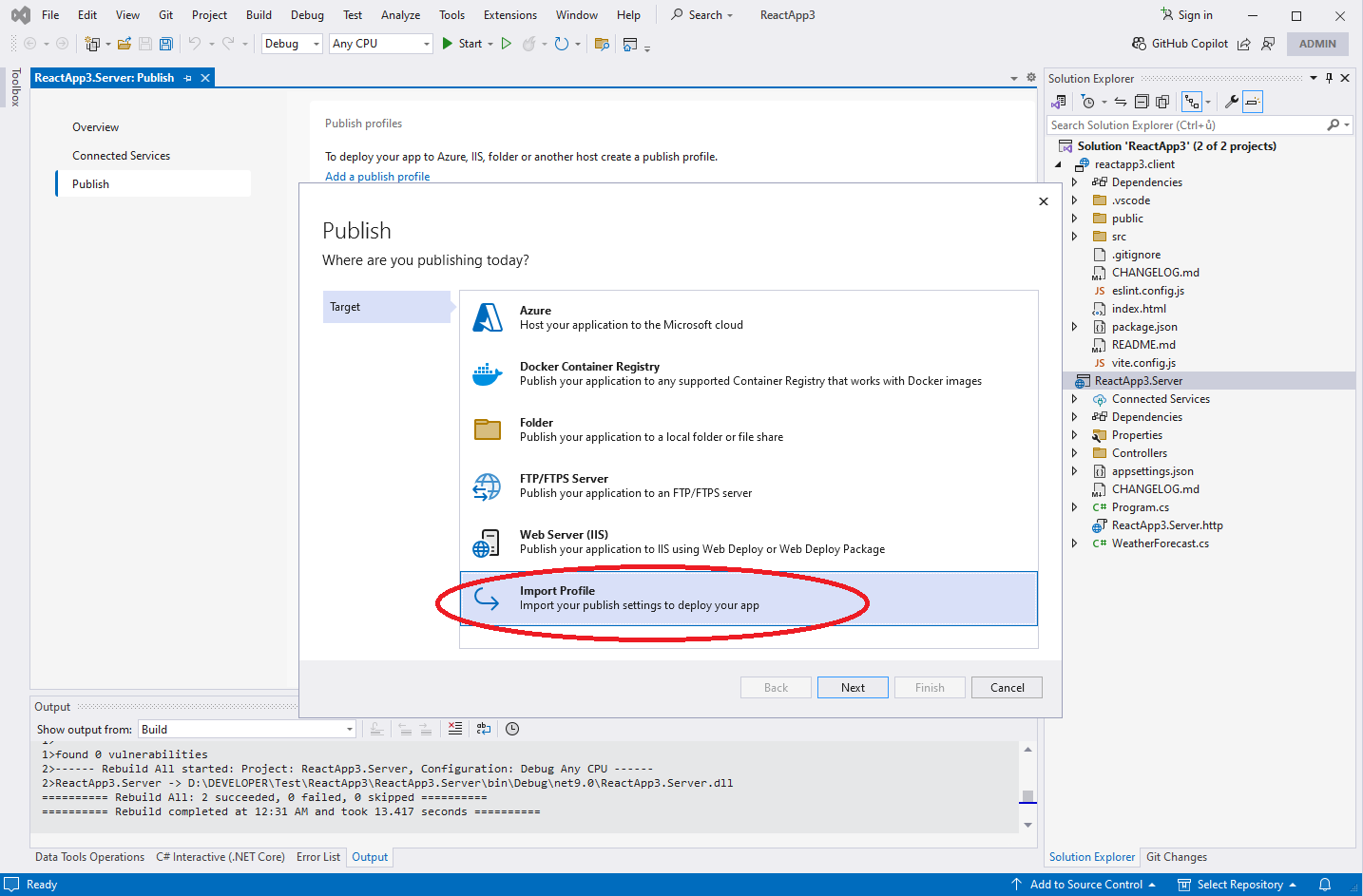Select the Import Profile option

[x=748, y=598]
